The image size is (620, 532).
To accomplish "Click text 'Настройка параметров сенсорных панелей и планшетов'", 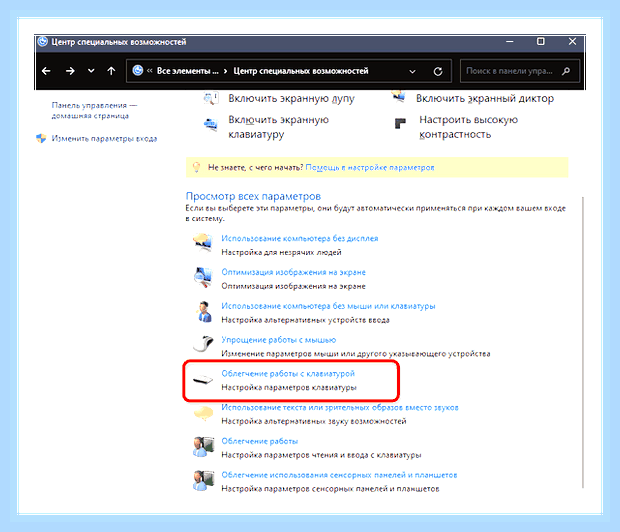I will pos(330,489).
